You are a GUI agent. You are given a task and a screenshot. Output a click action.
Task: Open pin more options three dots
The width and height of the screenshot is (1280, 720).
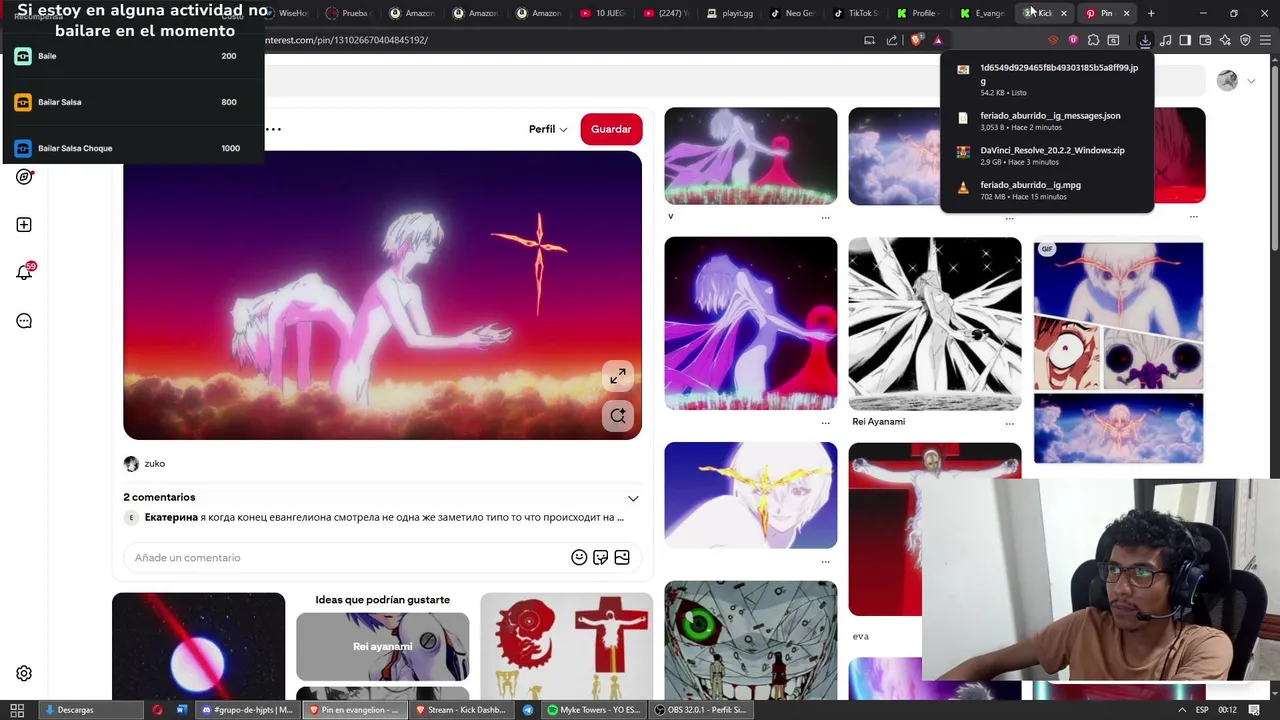point(273,129)
